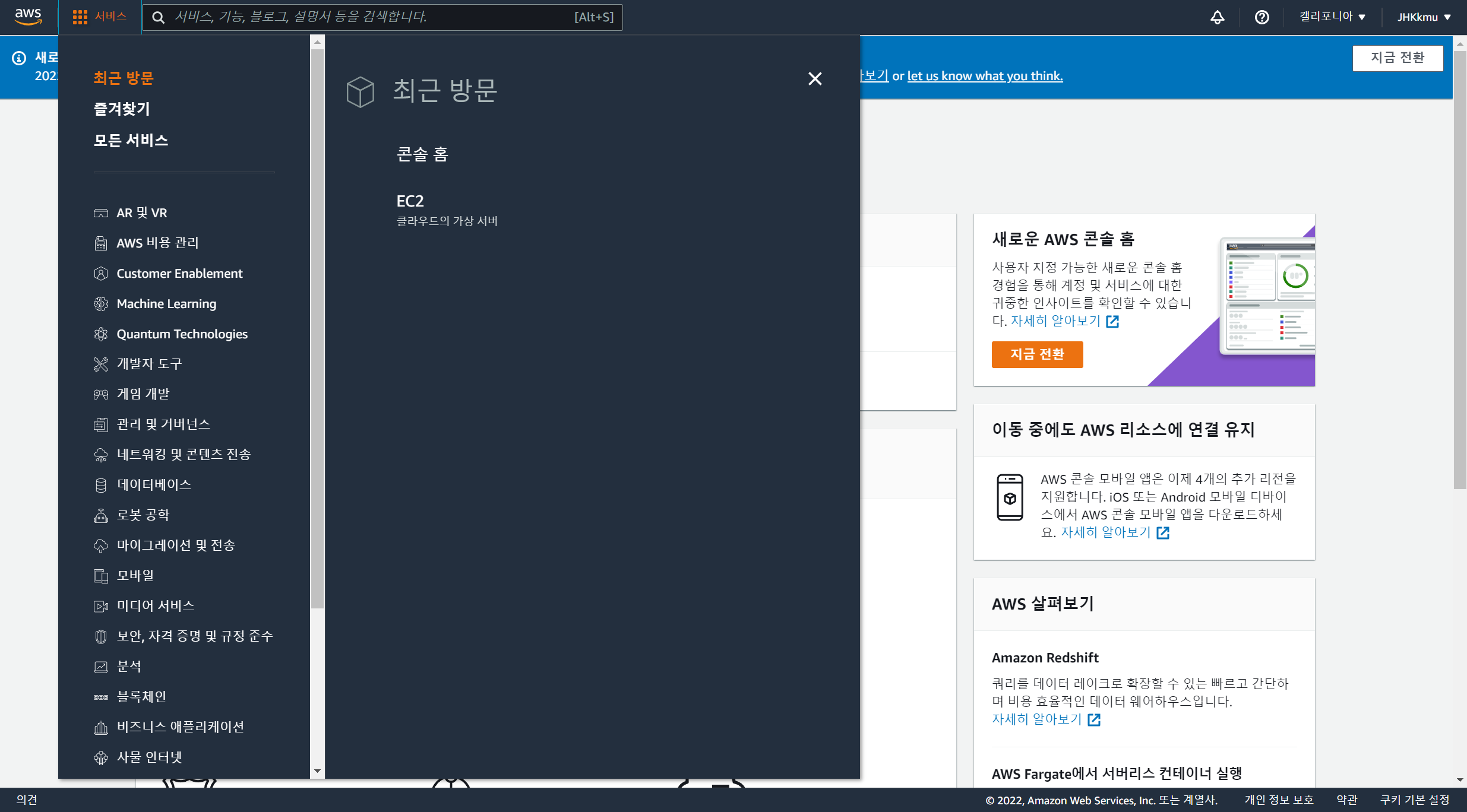The width and height of the screenshot is (1467, 812).
Task: Click the 게임 개발 gamepad icon
Action: pyautogui.click(x=101, y=394)
